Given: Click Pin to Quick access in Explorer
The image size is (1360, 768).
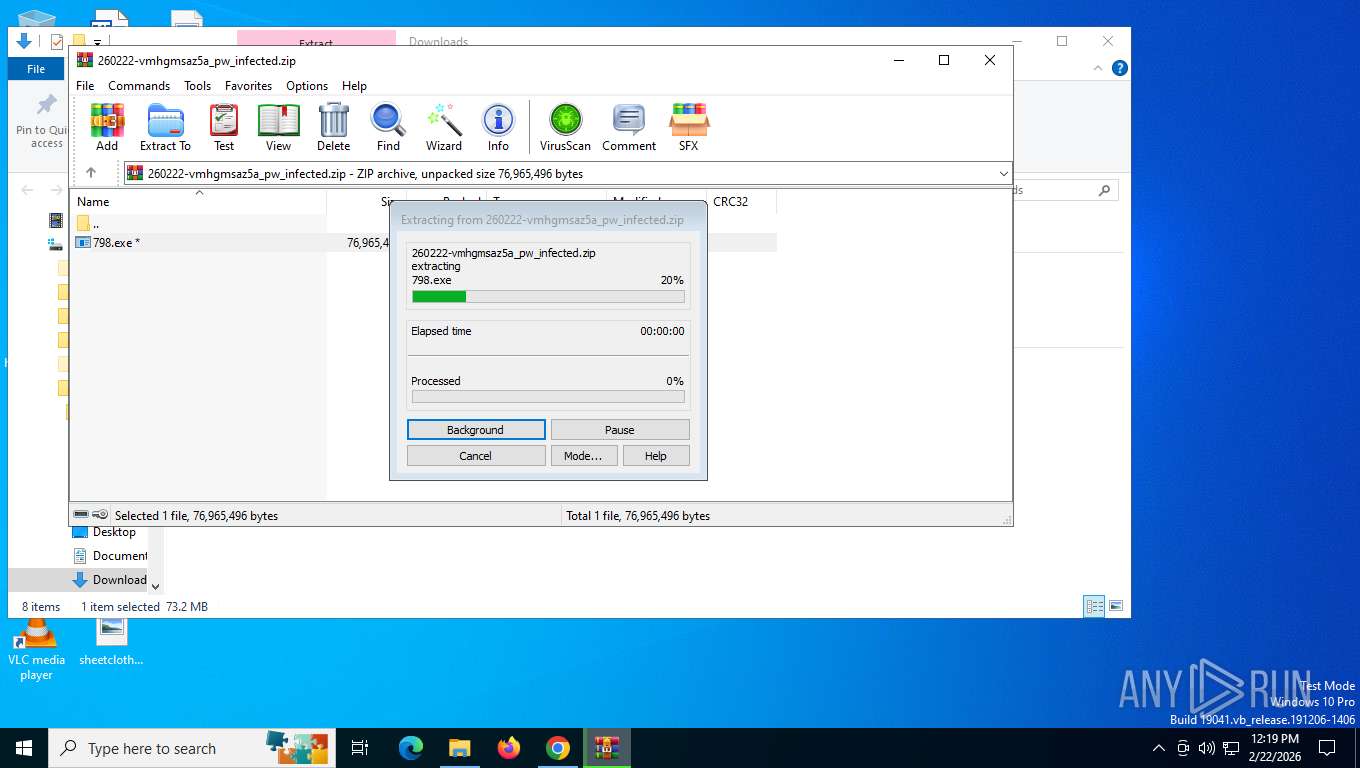Looking at the screenshot, I should [42, 120].
